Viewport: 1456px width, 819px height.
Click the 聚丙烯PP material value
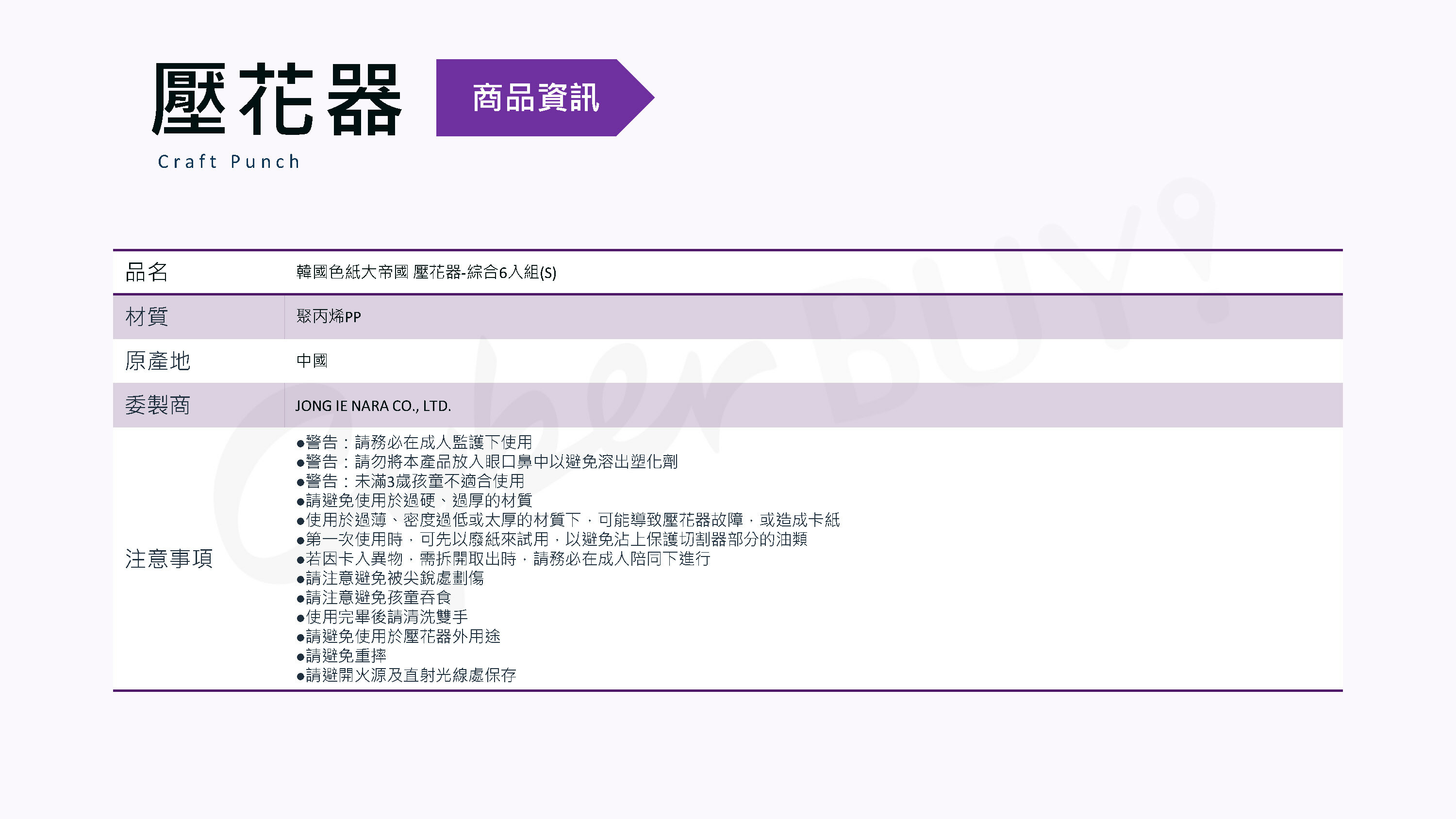coord(329,316)
